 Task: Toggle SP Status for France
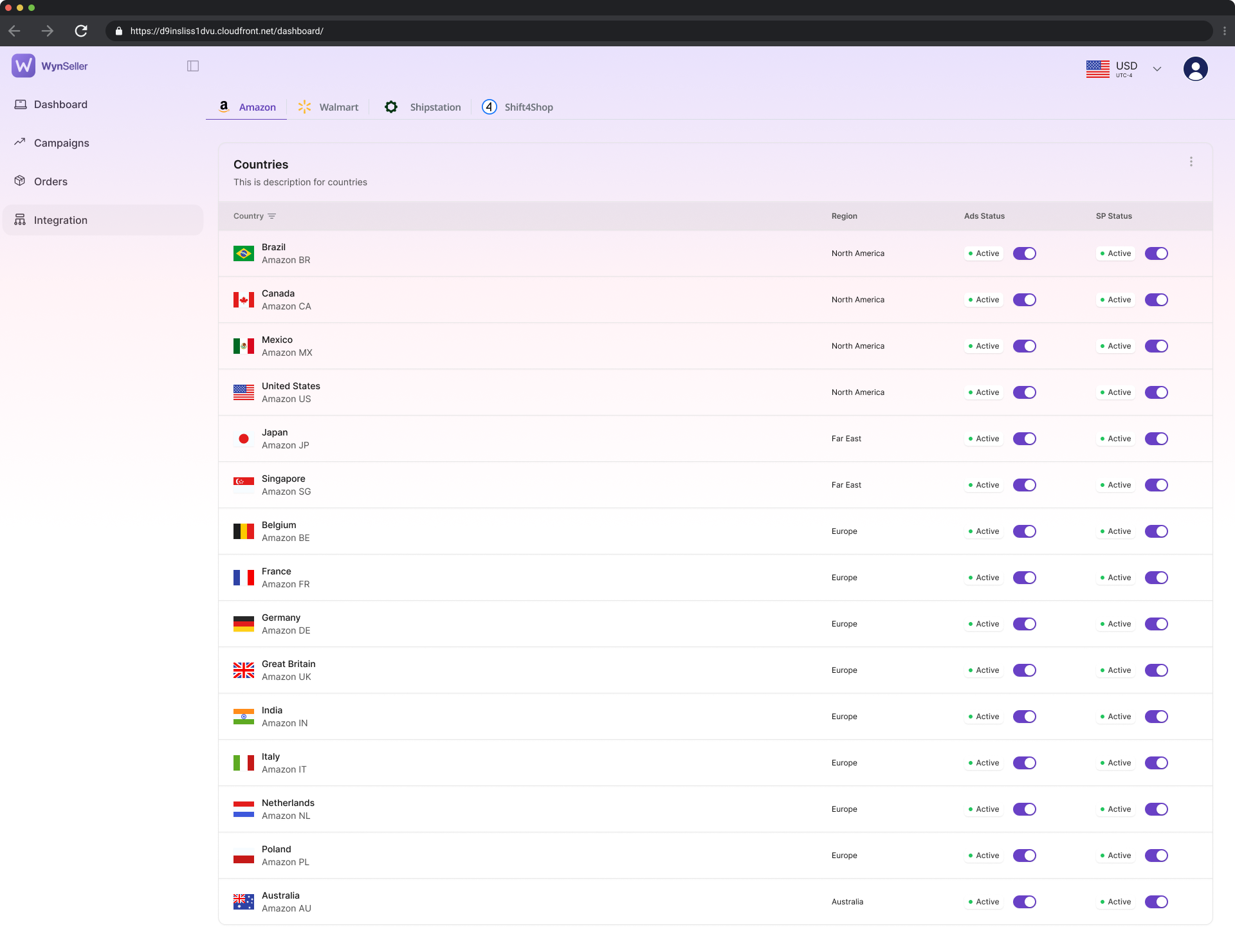click(x=1156, y=578)
